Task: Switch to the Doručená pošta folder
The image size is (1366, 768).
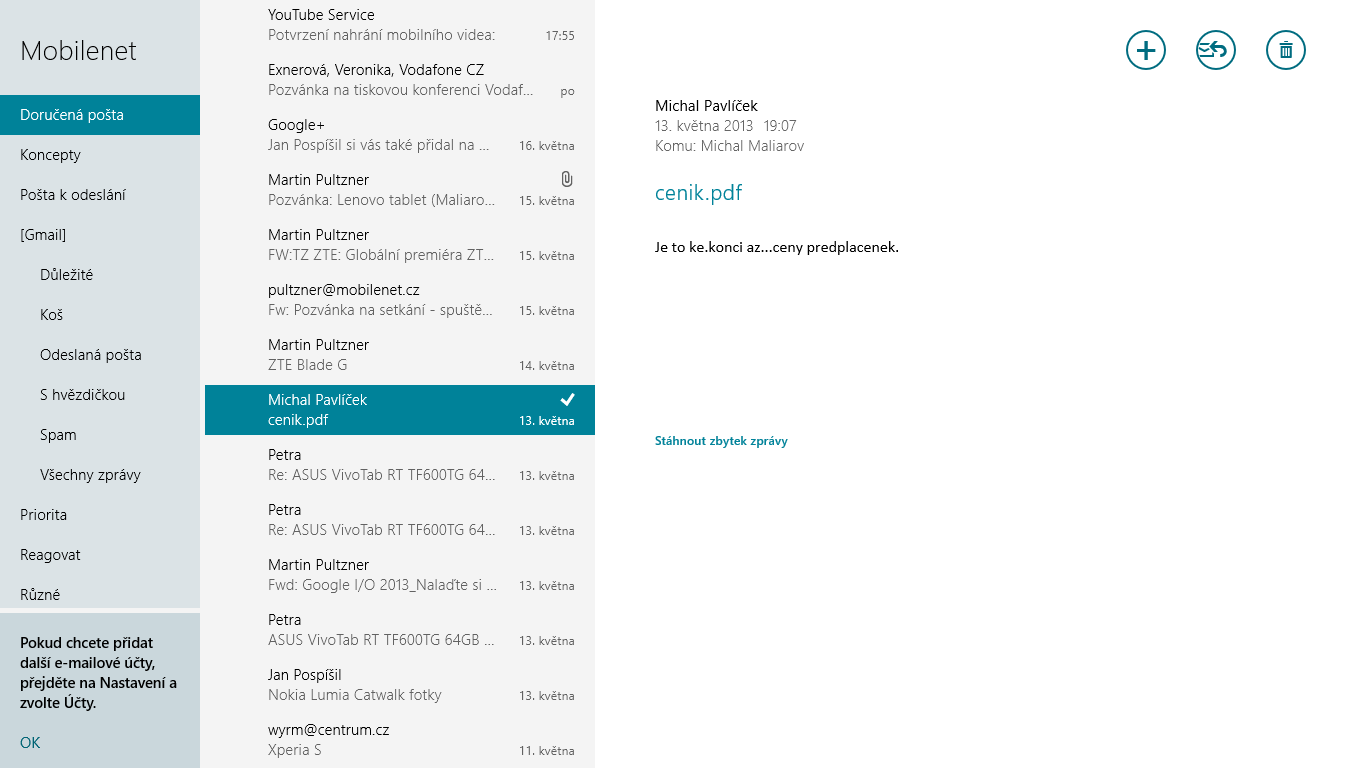Action: 70,114
